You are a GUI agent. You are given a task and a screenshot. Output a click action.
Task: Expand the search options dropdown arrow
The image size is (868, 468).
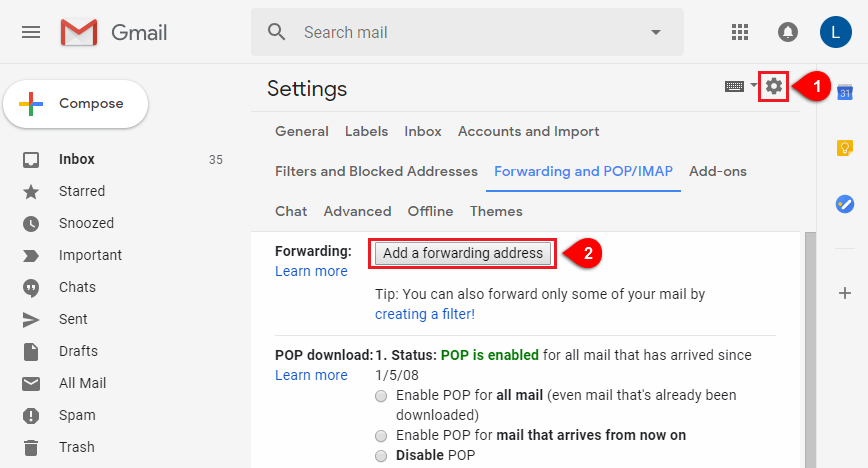coord(656,32)
